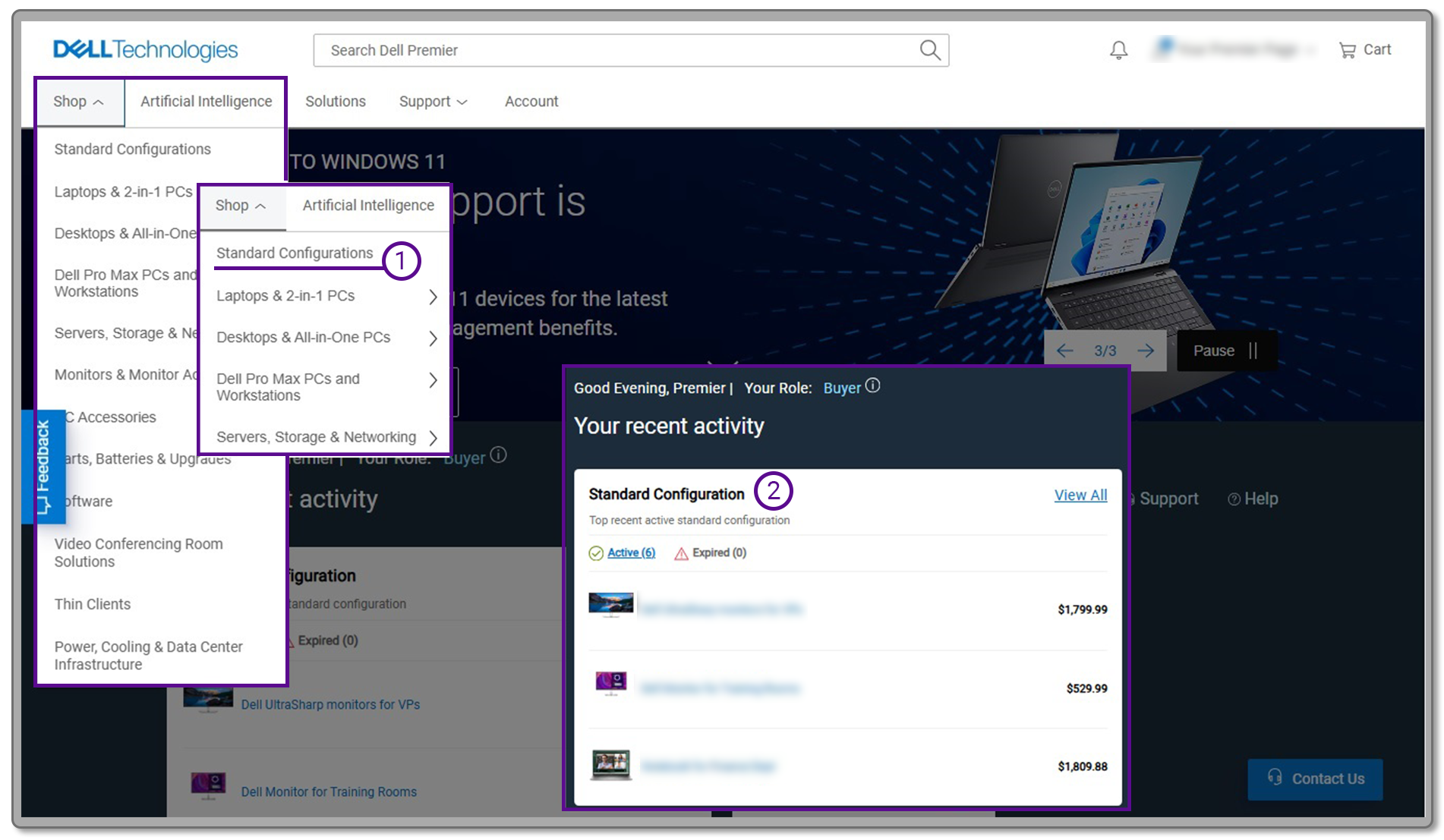
Task: Open the Solutions nav item
Action: click(336, 102)
